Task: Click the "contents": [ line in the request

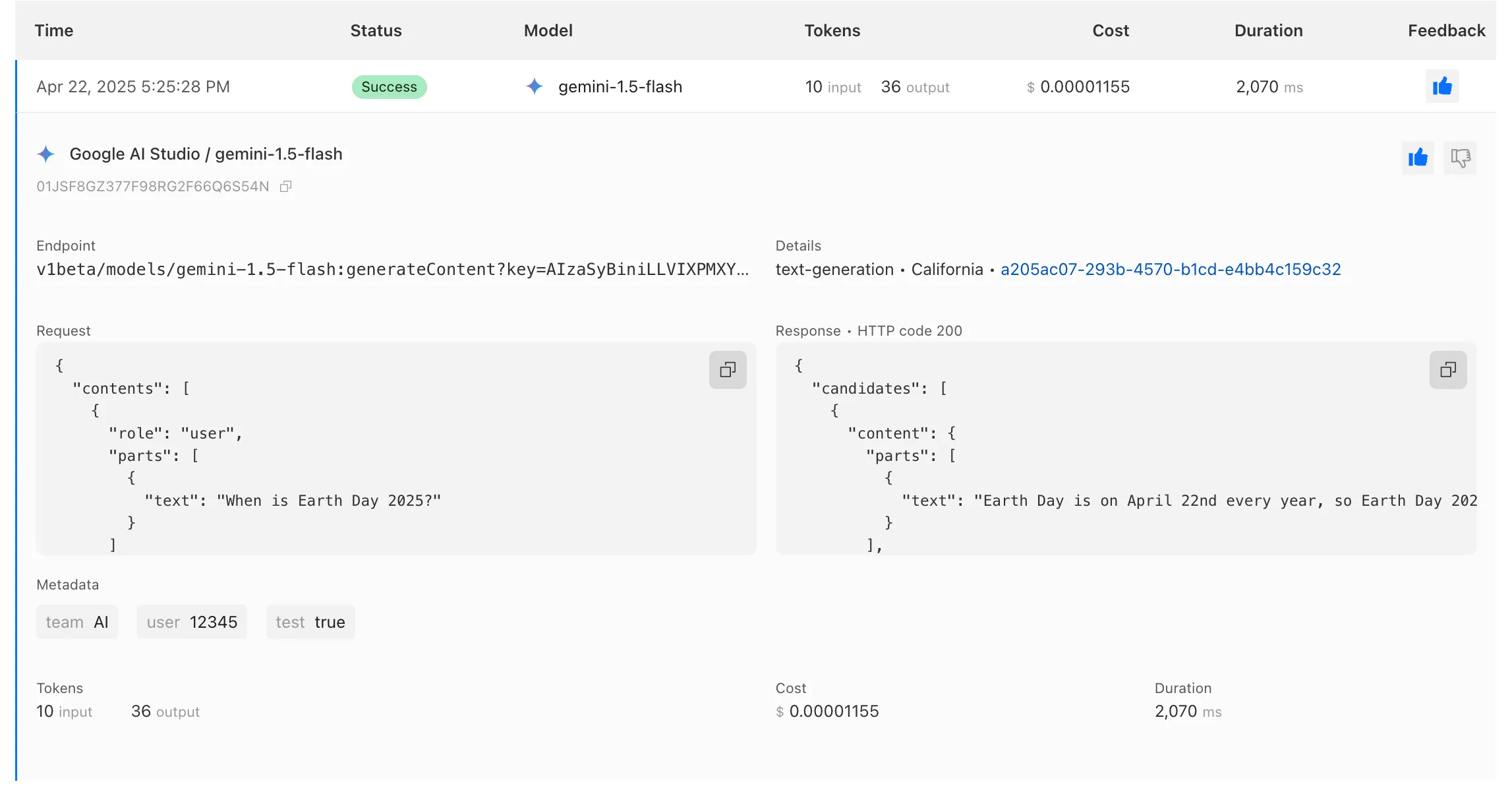Action: coord(132,388)
